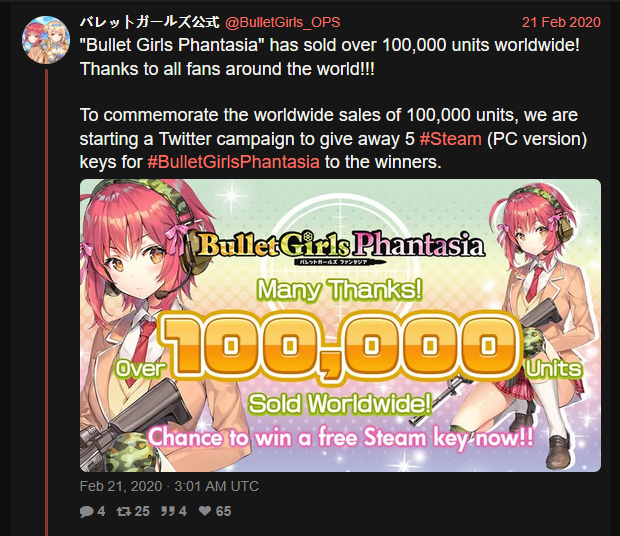Click the quote count 4 beside quote marks

183,511
